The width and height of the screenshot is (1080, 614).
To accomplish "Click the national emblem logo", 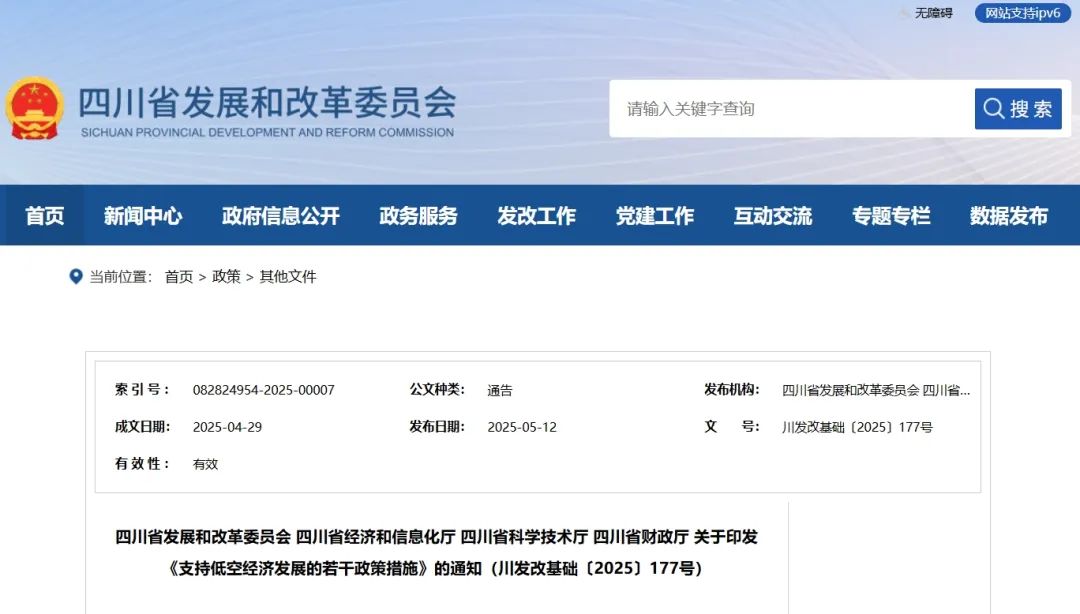I will coord(34,108).
